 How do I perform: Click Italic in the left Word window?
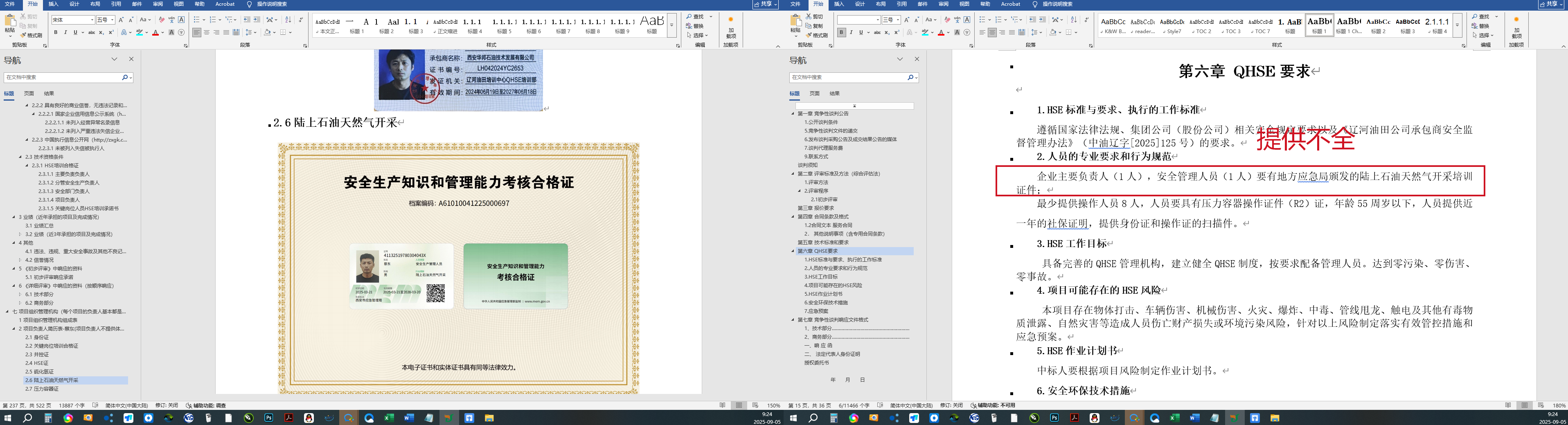tap(65, 32)
